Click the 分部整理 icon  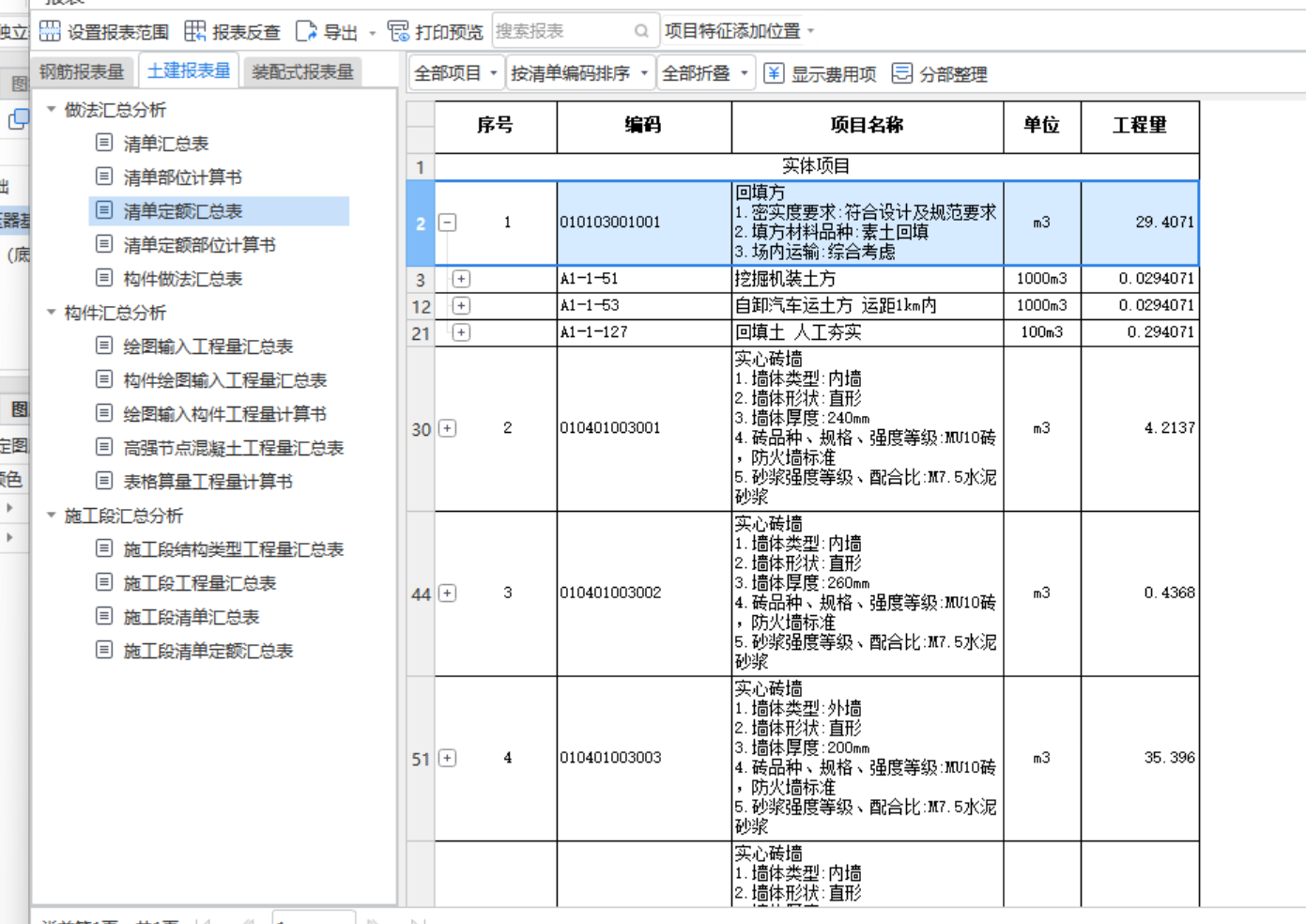pos(901,73)
